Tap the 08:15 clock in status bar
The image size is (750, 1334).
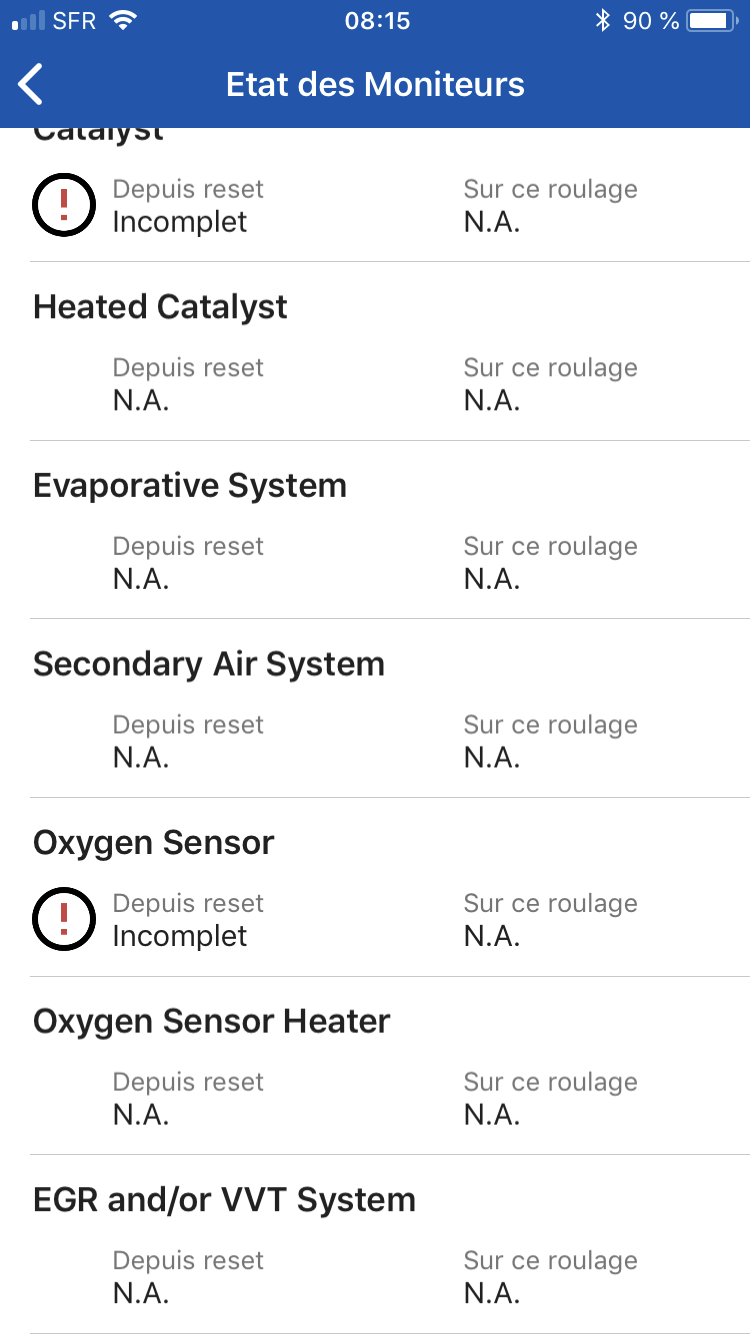click(377, 21)
